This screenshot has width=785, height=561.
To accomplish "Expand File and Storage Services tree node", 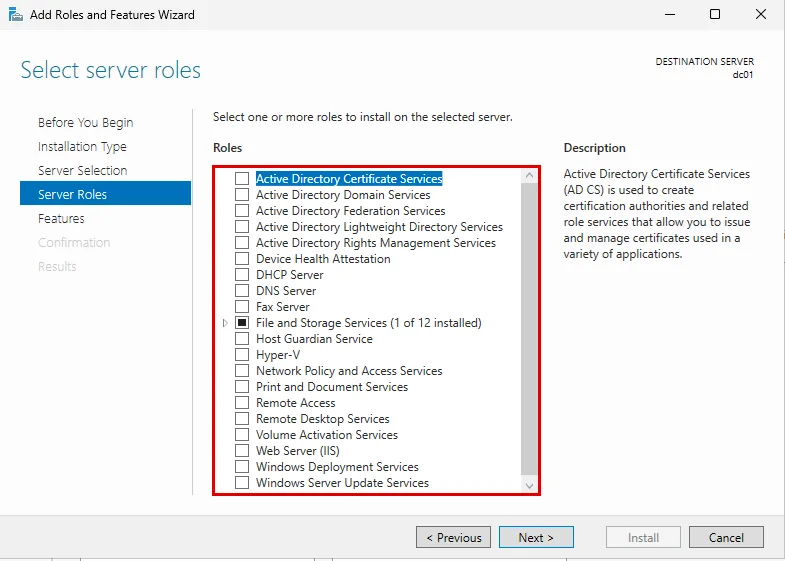I will pos(225,323).
